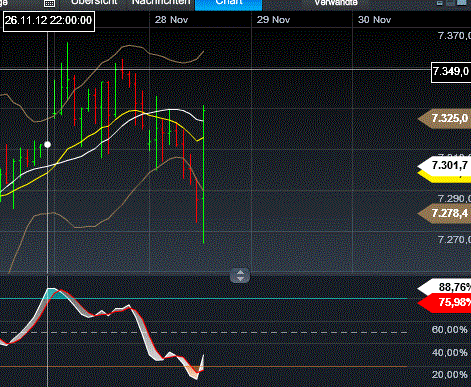The width and height of the screenshot is (471, 387).
Task: Click the white stochastic value 88,76%
Action: pos(444,287)
